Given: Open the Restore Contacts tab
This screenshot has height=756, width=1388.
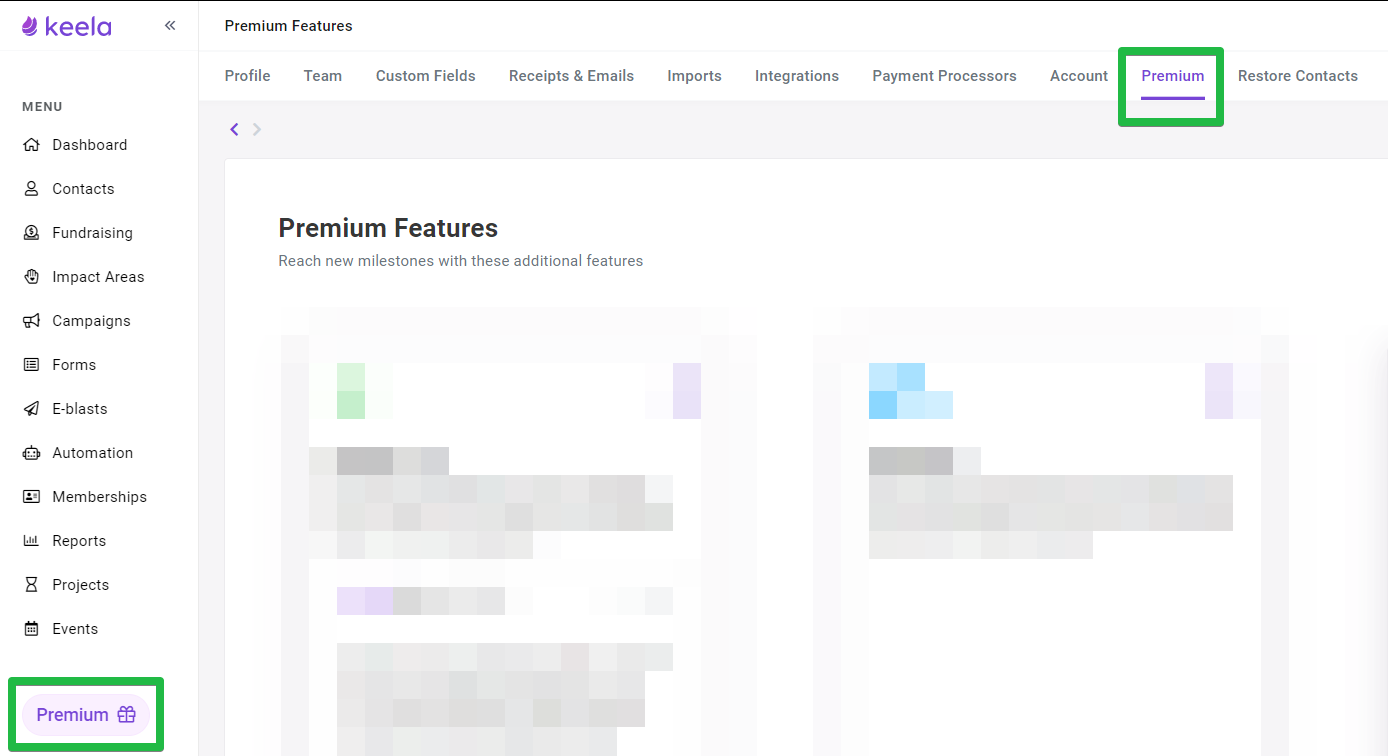Looking at the screenshot, I should (x=1298, y=76).
